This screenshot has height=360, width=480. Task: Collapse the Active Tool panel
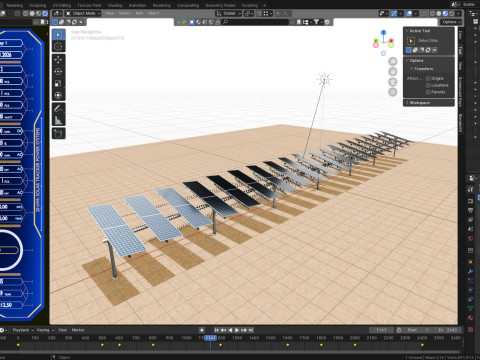tap(407, 31)
